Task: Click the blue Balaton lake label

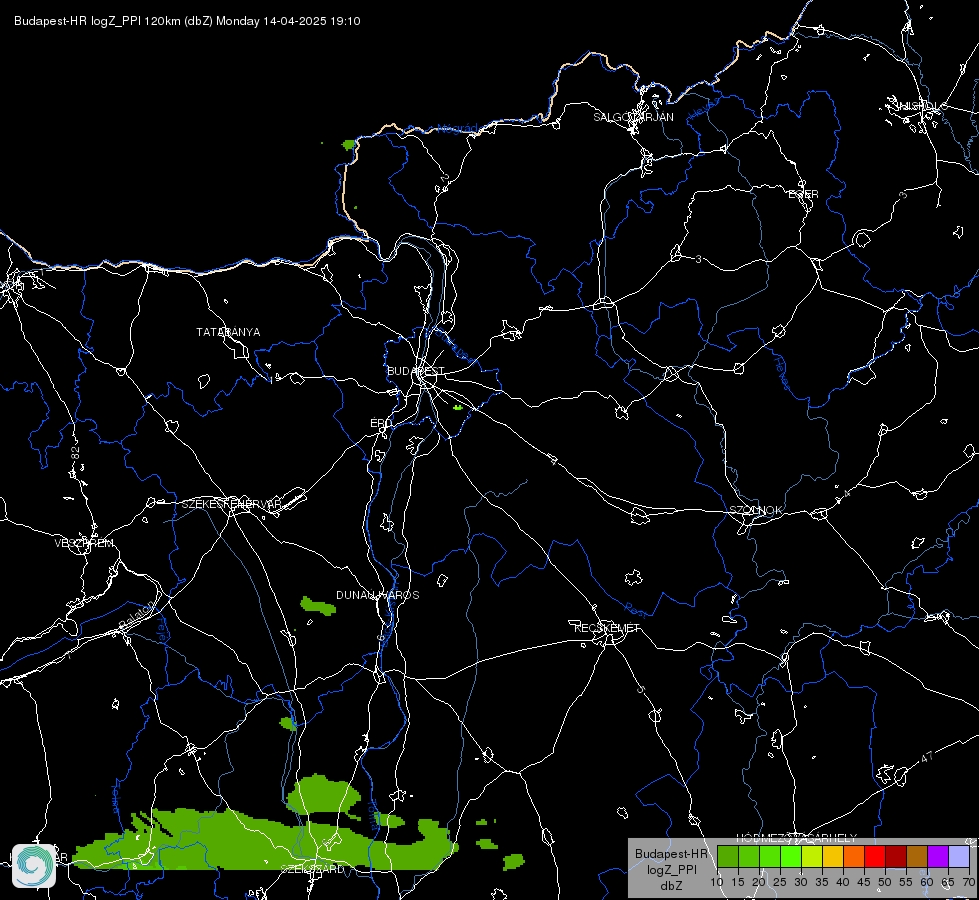Action: click(135, 615)
